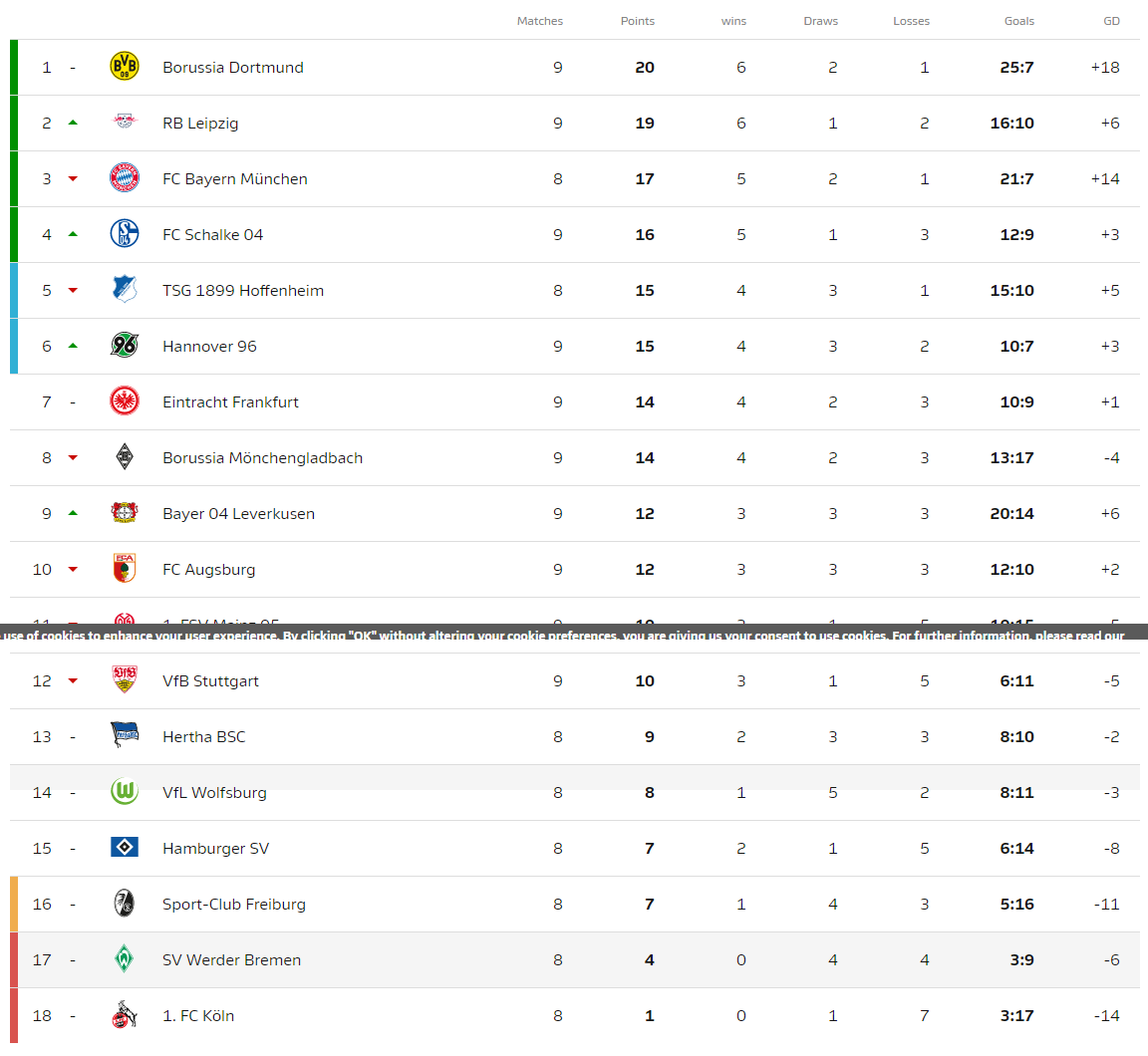1148x1056 pixels.
Task: Click the VfL Wolfsburg green logo
Action: [x=125, y=793]
